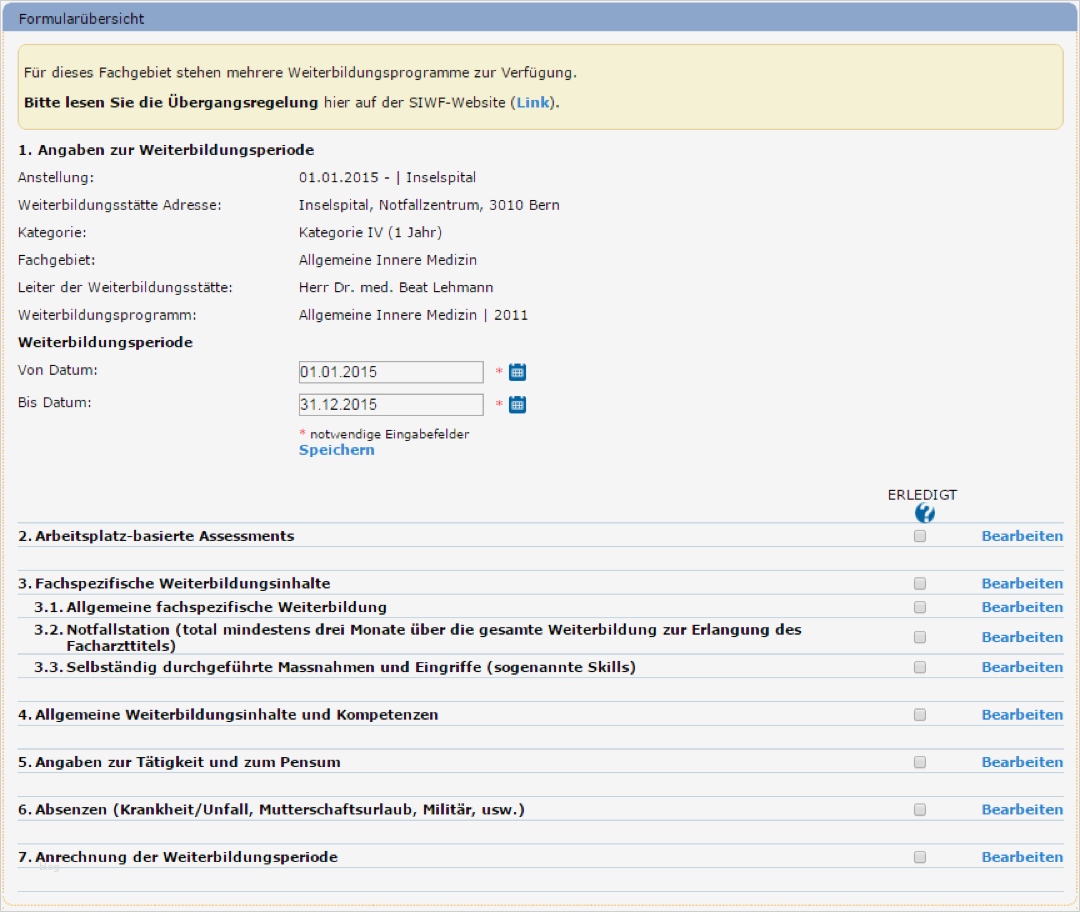1080x912 pixels.
Task: Check ERLEDIGT for Fachspezifische Weiterbildungsinhalte
Action: 920,583
